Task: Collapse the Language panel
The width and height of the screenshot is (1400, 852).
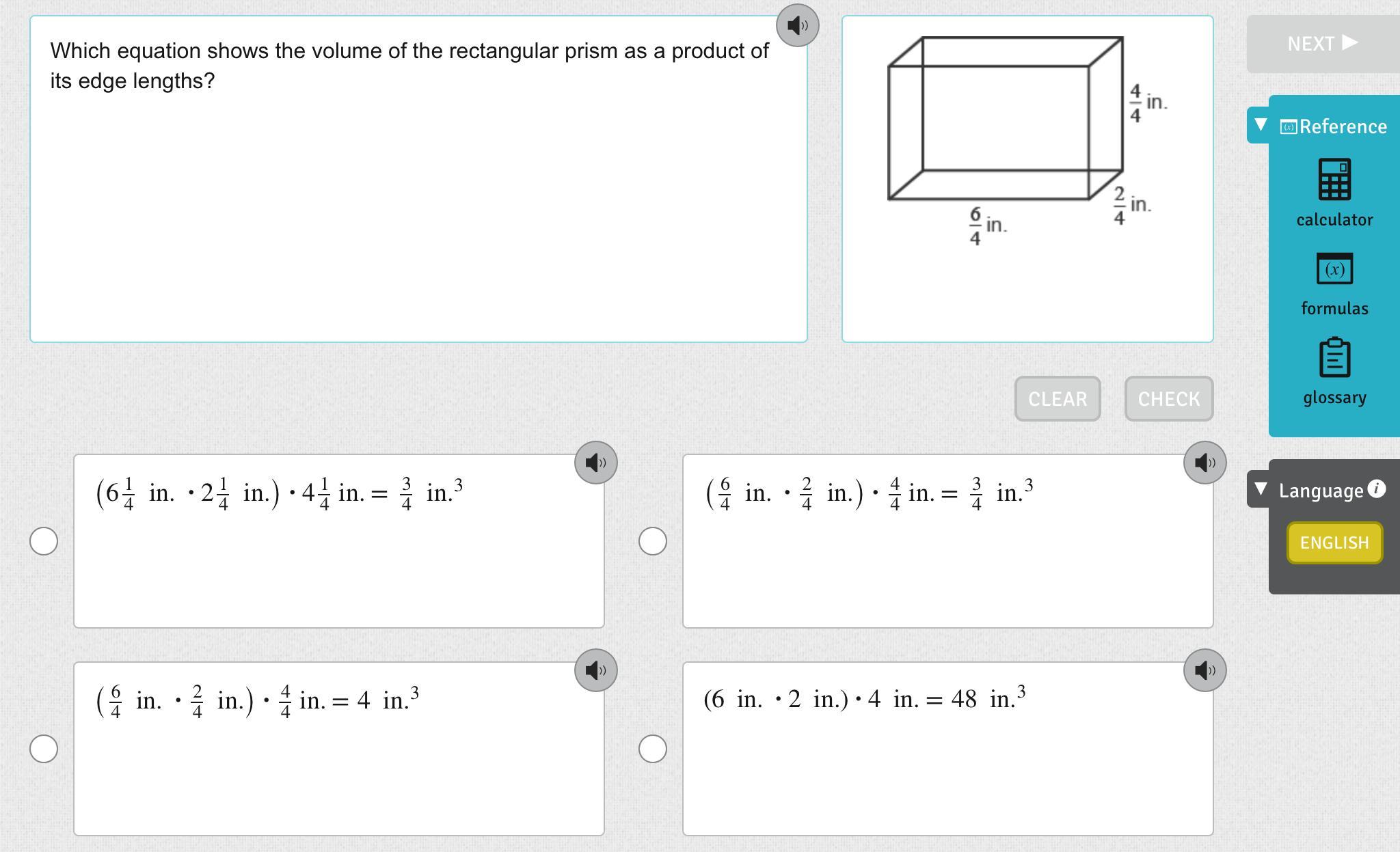Action: (1261, 489)
